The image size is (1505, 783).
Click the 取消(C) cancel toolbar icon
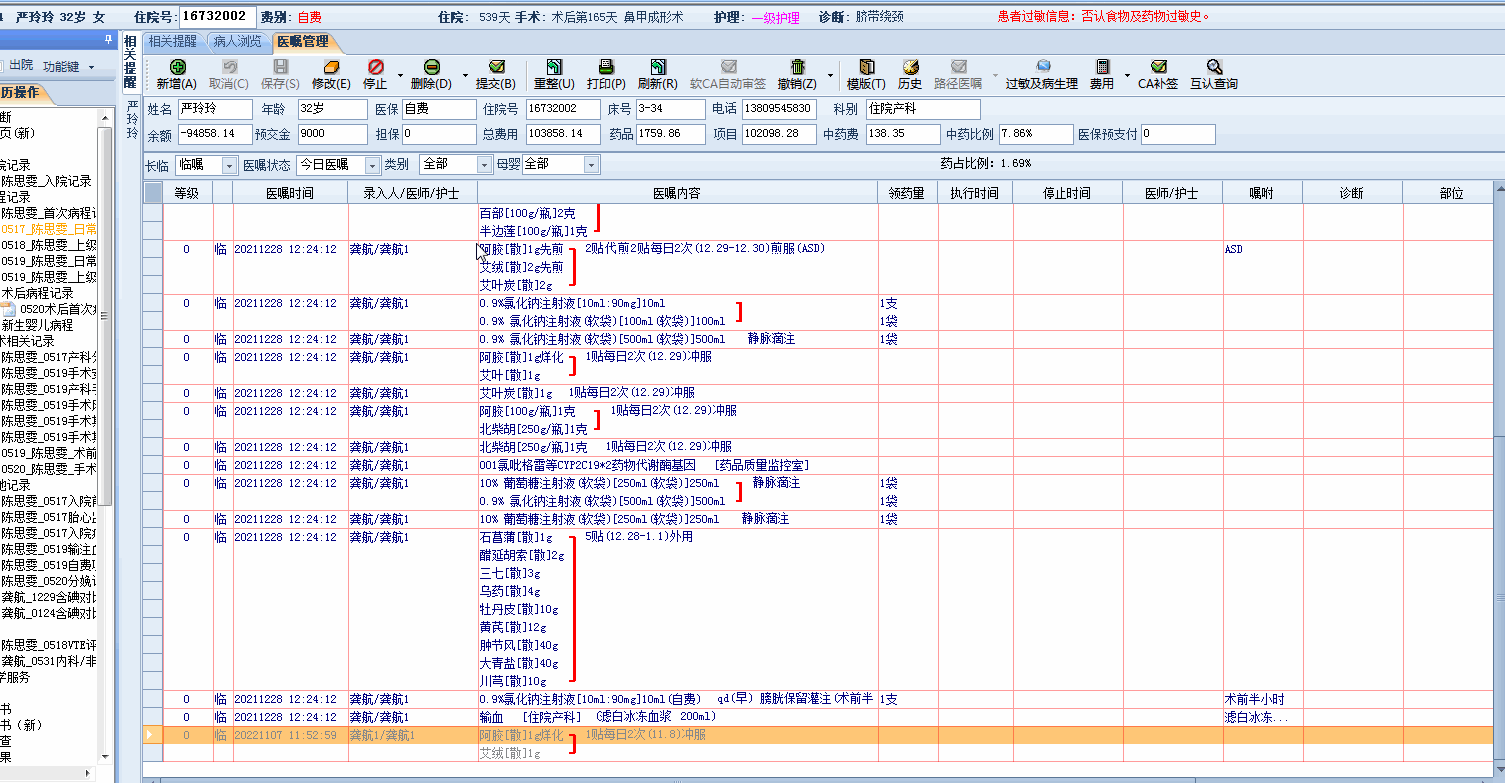[229, 67]
